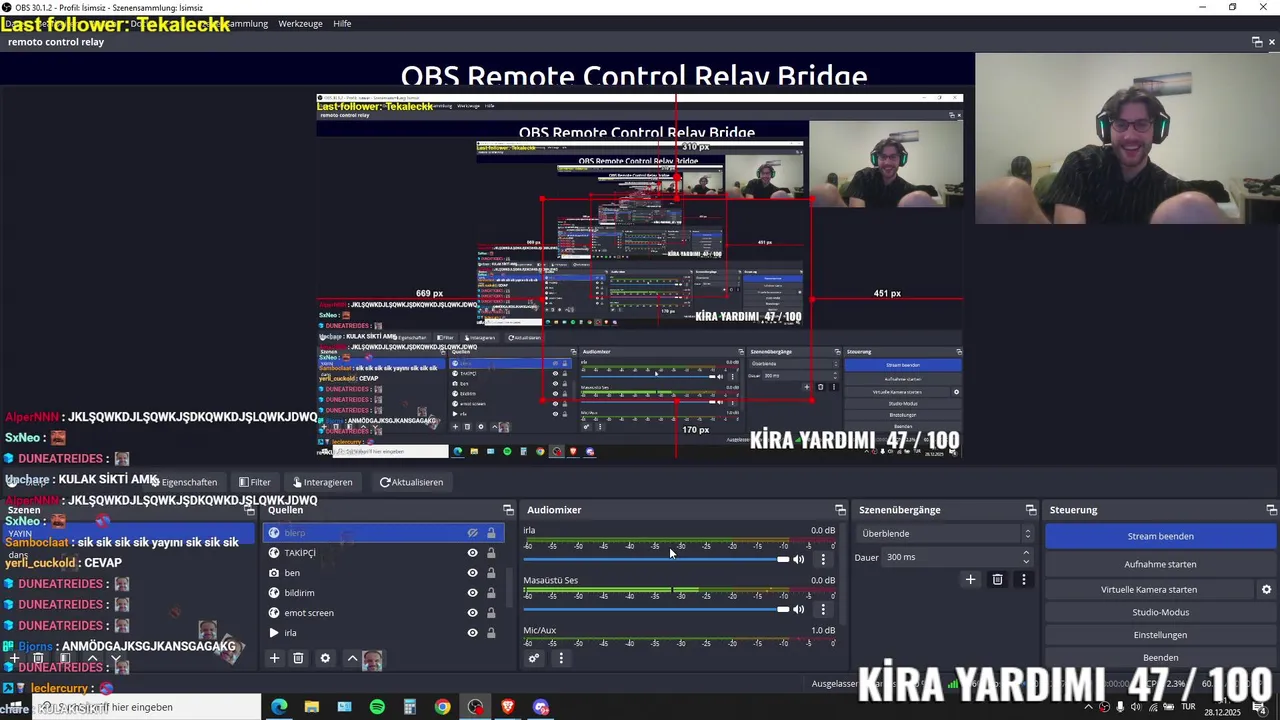The width and height of the screenshot is (1280, 720).
Task: Toggle the lock on emot screen source
Action: coord(491,613)
